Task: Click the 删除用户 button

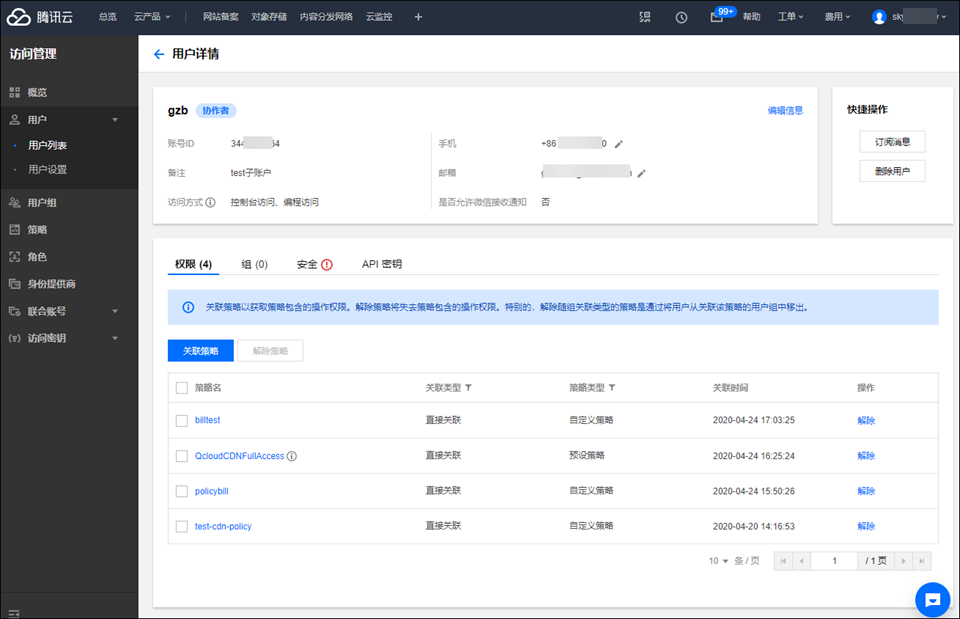Action: [x=892, y=171]
